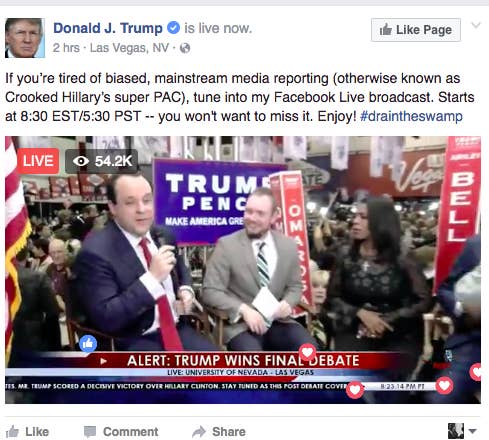This screenshot has width=489, height=440.
Task: Expand the profile selector arrow at bottom right
Action: click(472, 431)
